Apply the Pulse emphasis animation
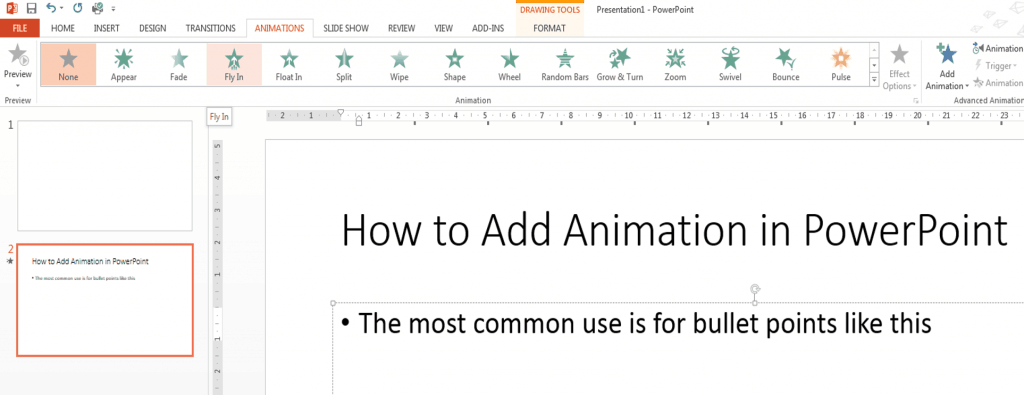 (841, 64)
